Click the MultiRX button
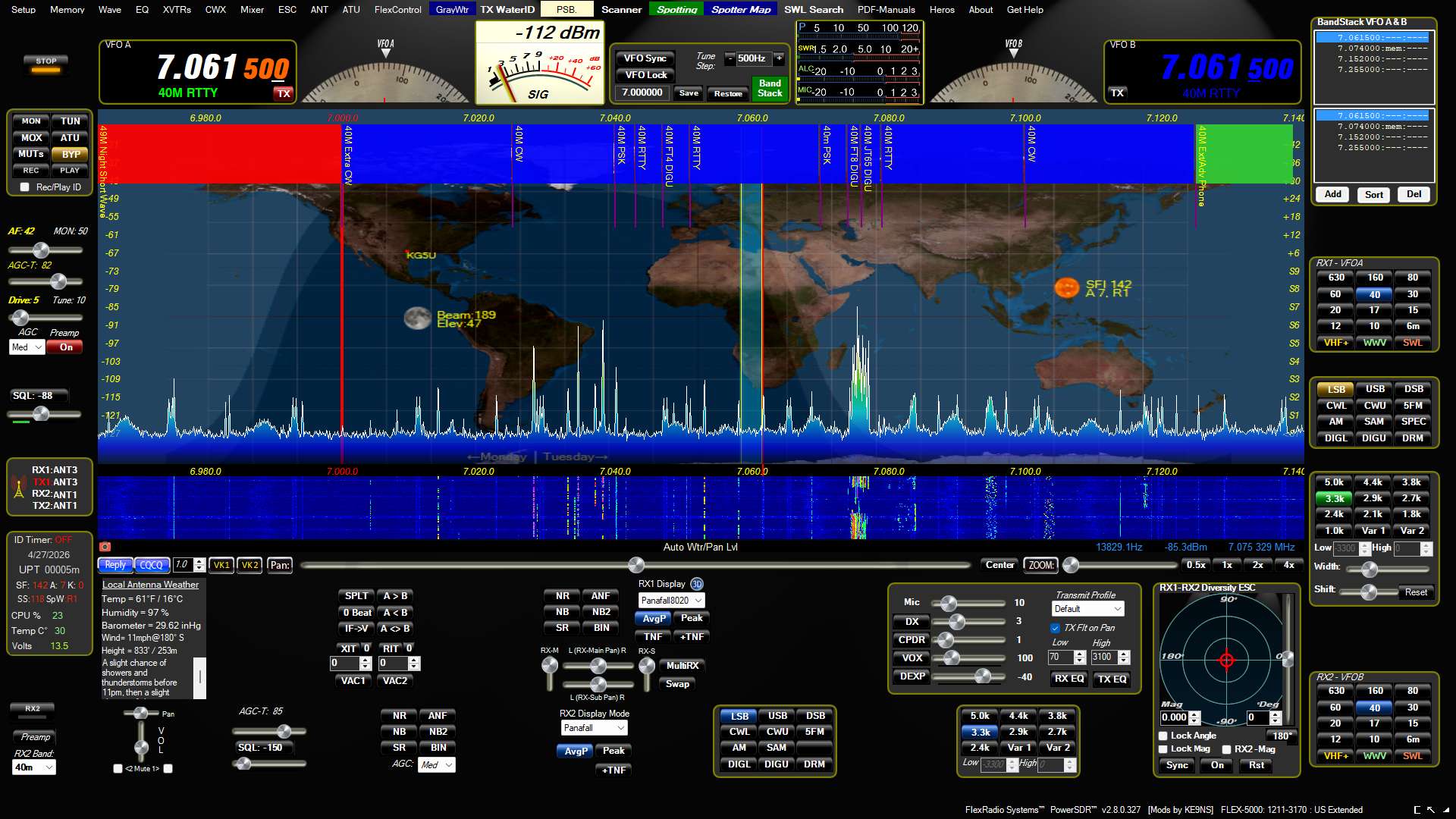The height and width of the screenshot is (819, 1456). (x=682, y=666)
